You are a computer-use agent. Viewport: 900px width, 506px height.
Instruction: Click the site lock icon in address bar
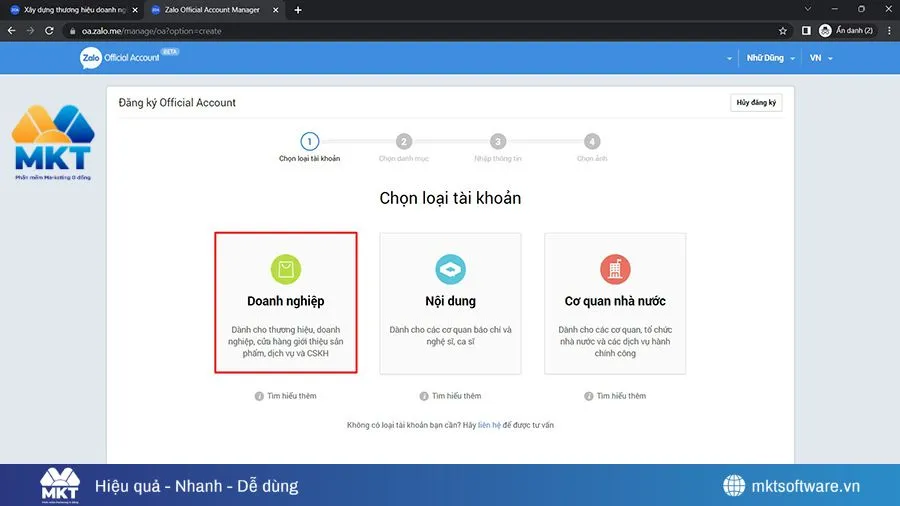(x=72, y=31)
